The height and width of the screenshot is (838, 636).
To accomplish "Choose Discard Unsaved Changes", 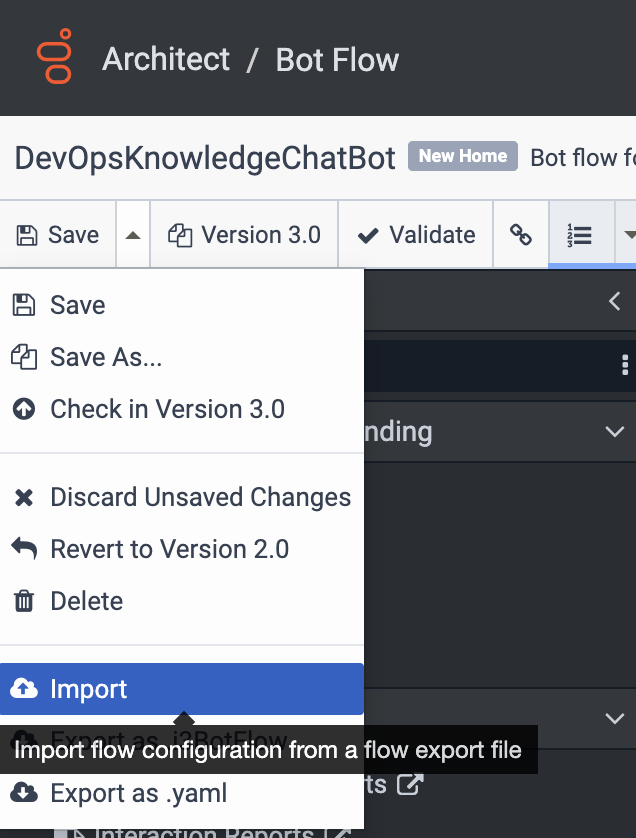I will [x=200, y=497].
